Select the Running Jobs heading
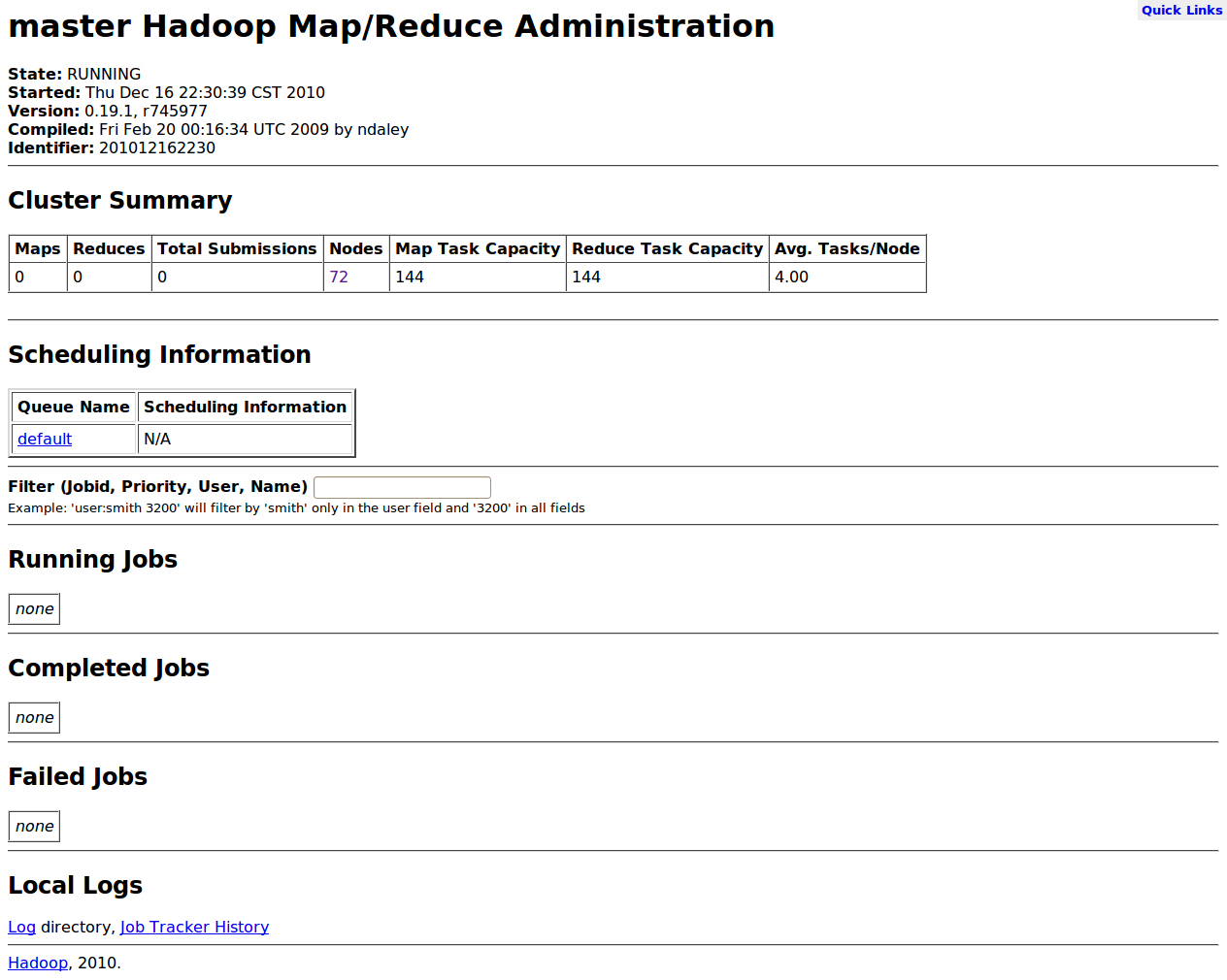Viewport: 1227px width, 980px height. (93, 559)
